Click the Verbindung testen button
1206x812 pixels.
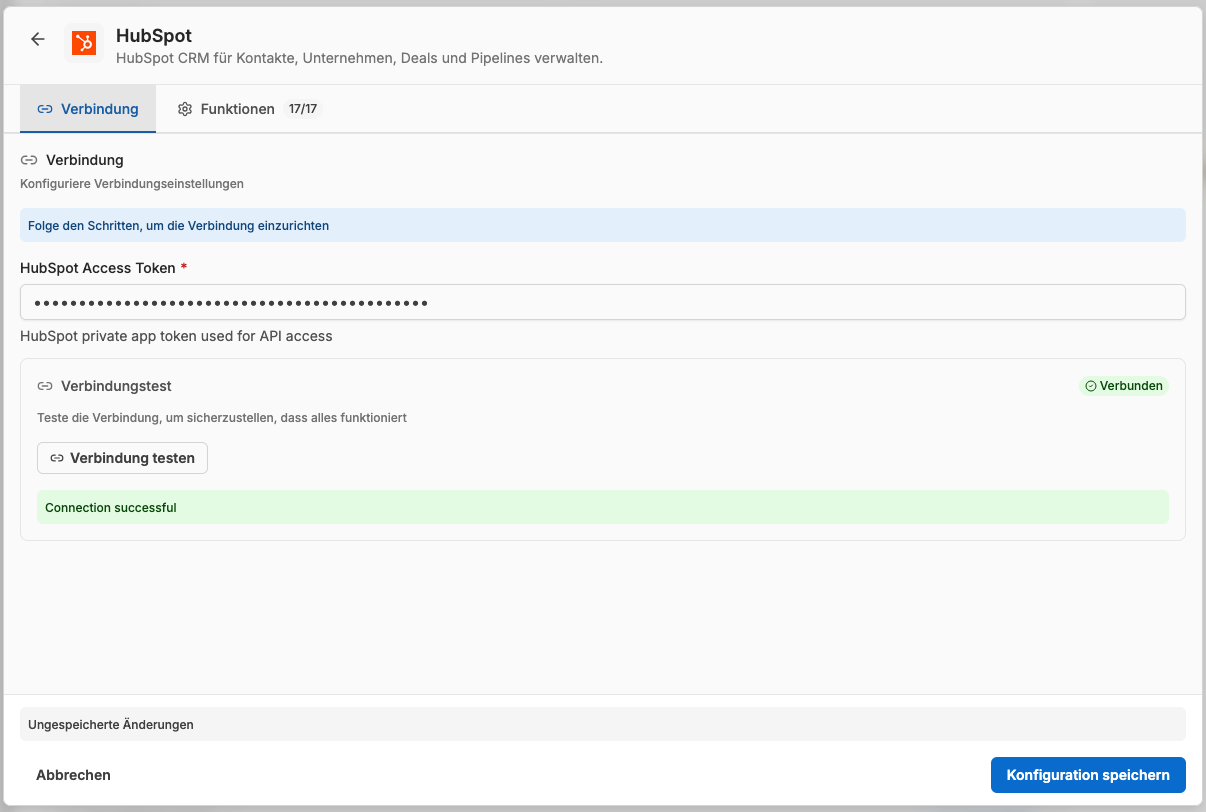pyautogui.click(x=123, y=458)
